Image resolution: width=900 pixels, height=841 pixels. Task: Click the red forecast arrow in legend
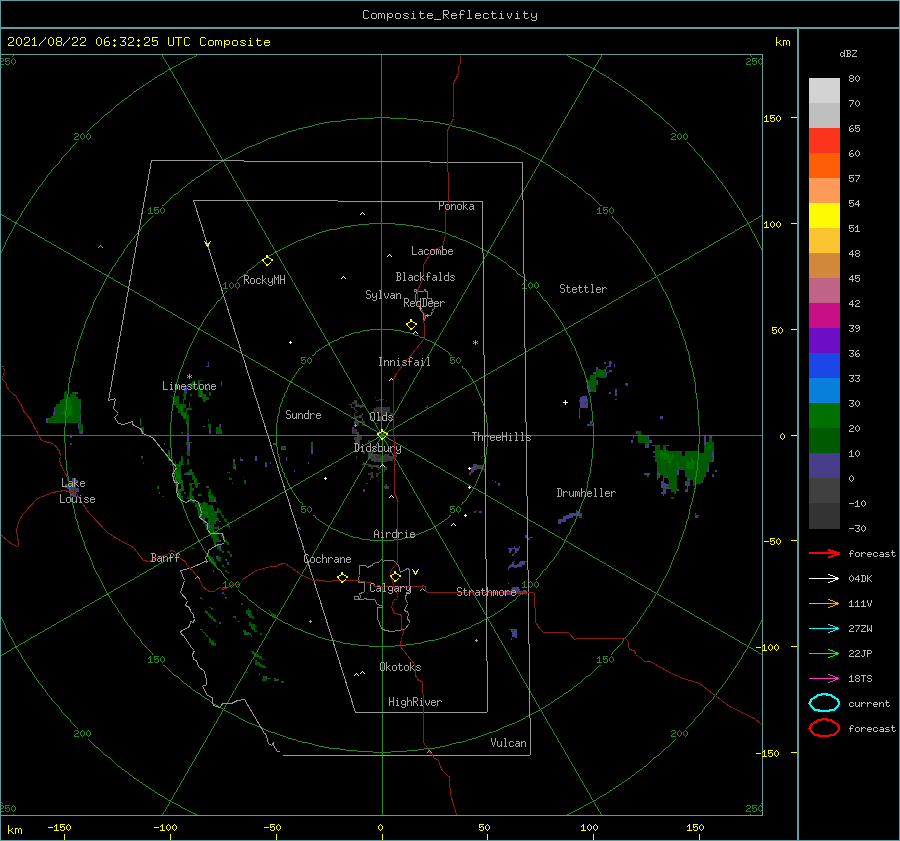[824, 553]
